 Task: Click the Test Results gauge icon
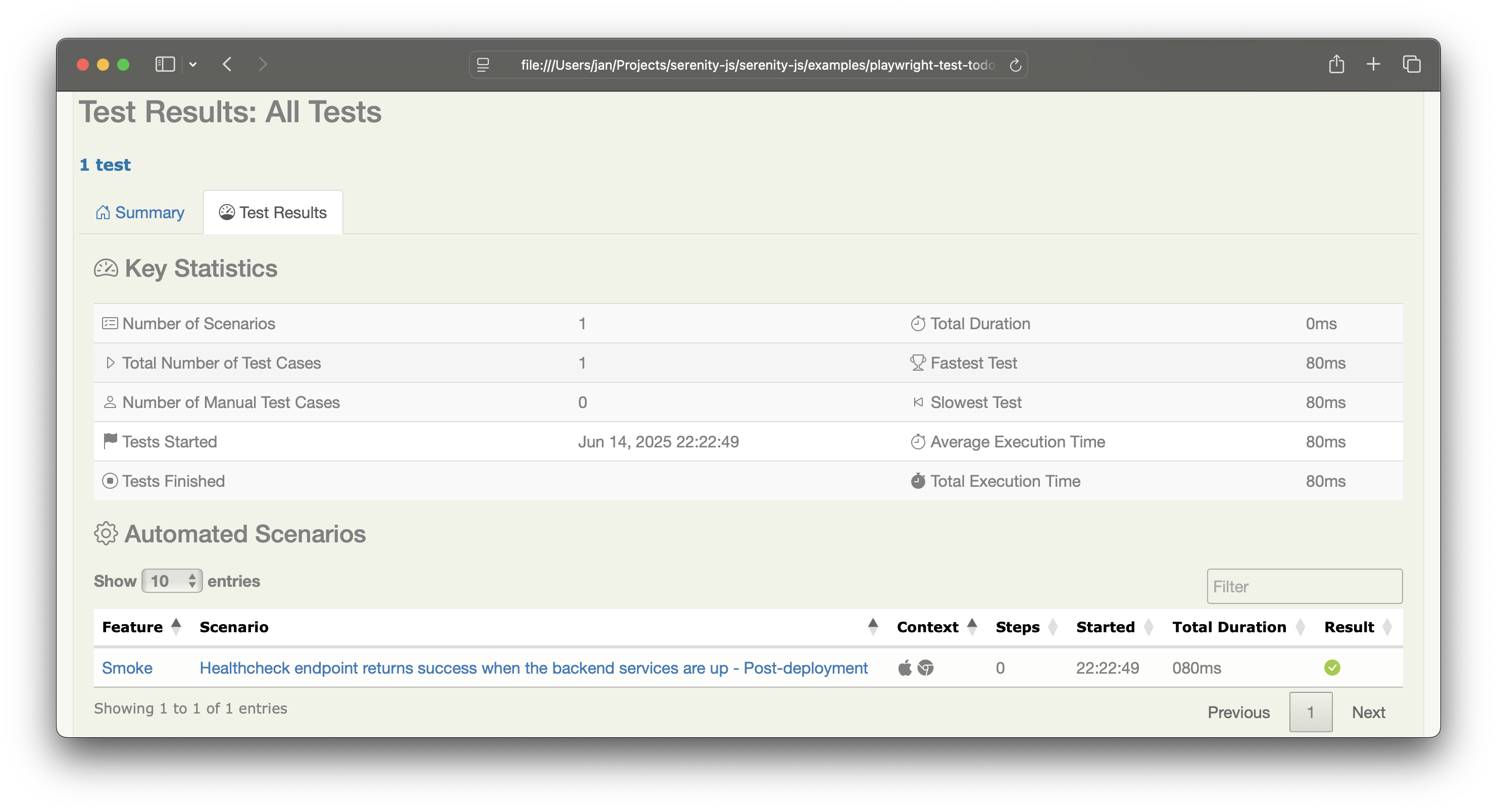pyautogui.click(x=227, y=213)
